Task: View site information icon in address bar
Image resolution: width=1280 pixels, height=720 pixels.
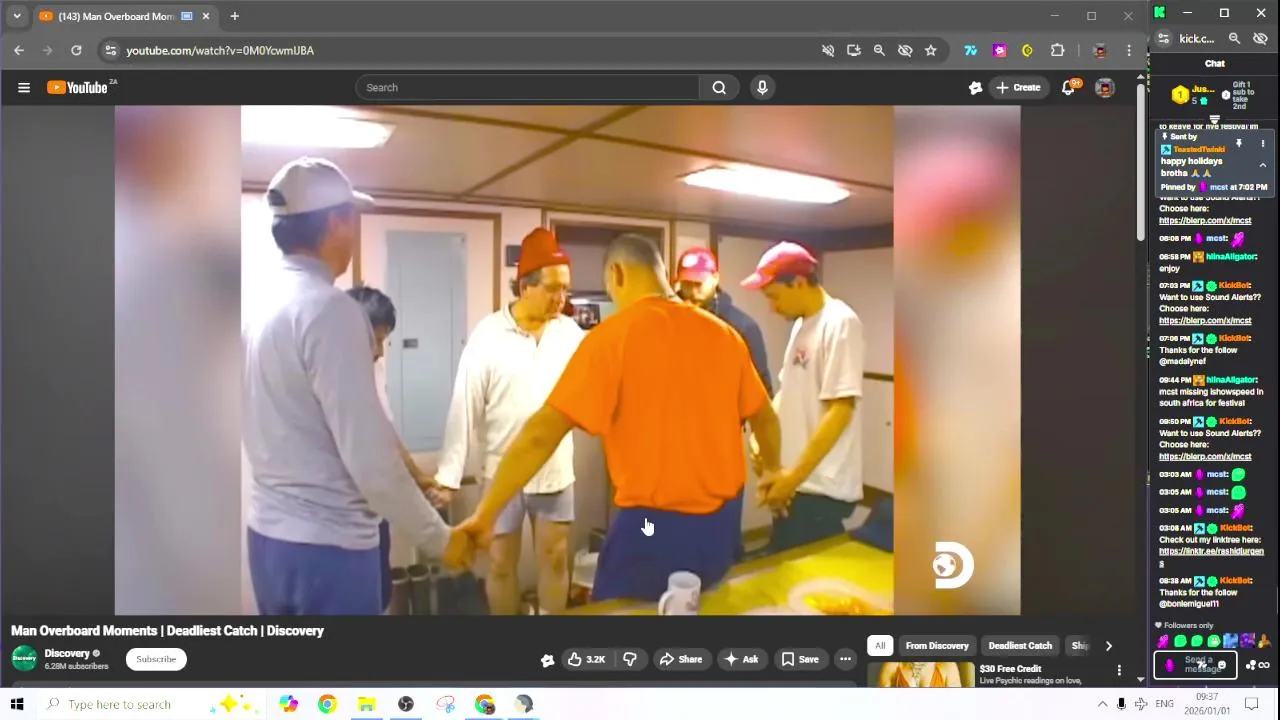Action: [111, 50]
